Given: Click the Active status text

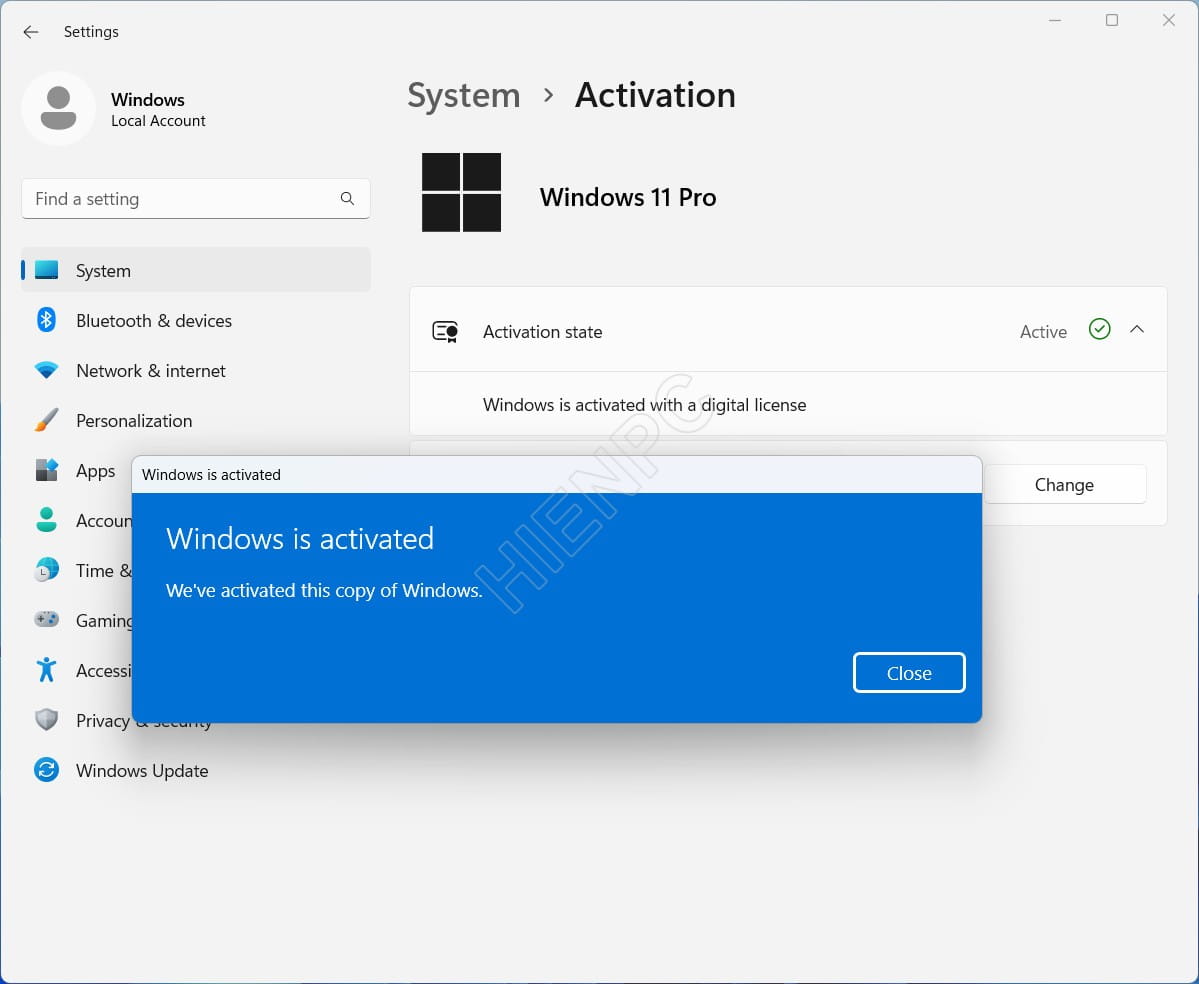Looking at the screenshot, I should point(1043,332).
